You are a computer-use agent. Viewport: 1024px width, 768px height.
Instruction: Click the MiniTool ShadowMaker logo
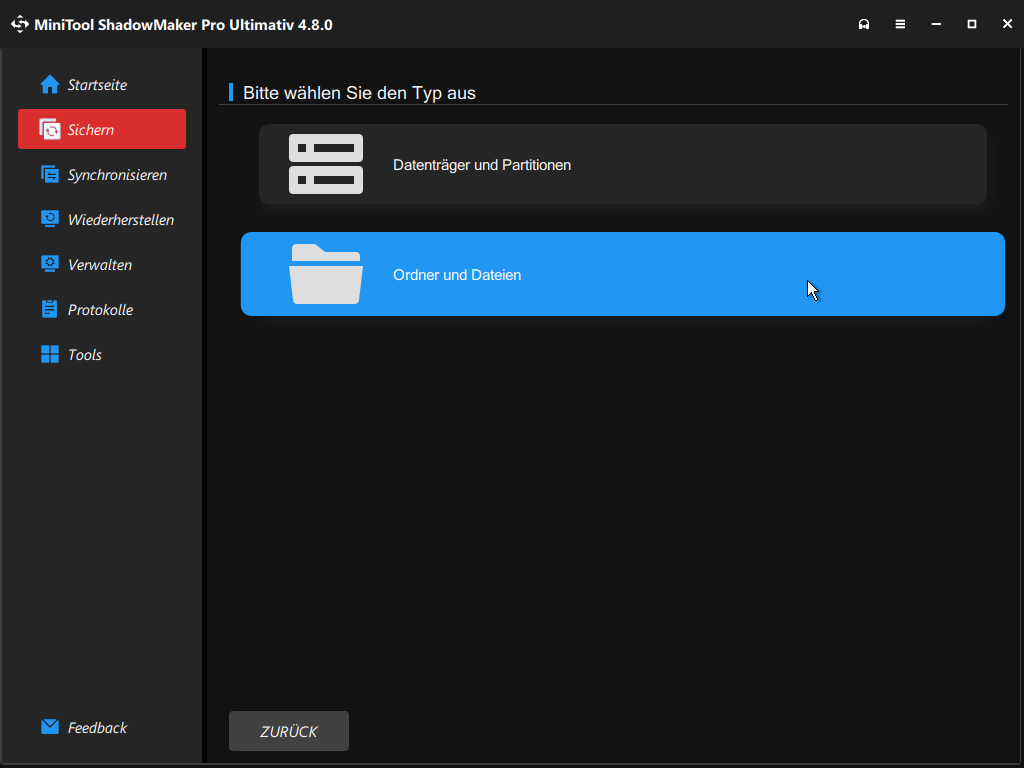pos(19,23)
